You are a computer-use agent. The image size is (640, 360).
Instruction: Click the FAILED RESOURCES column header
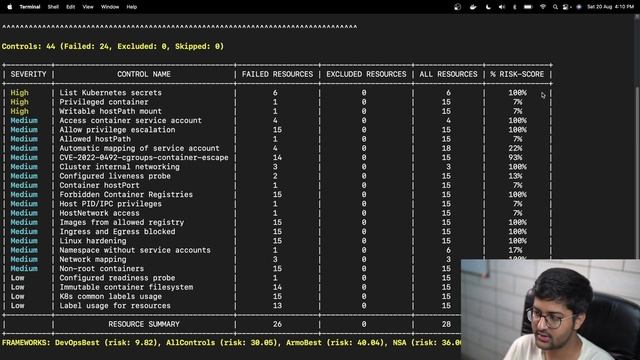[x=277, y=74]
